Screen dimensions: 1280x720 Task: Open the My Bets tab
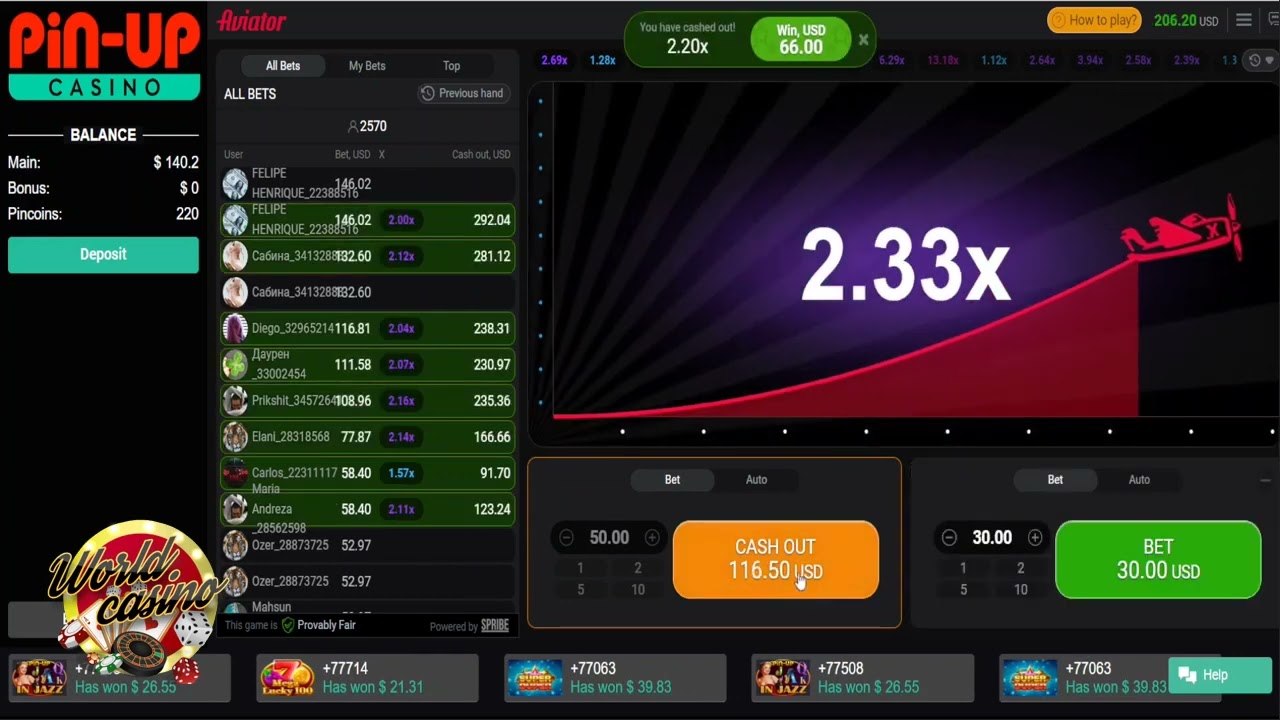tap(367, 66)
